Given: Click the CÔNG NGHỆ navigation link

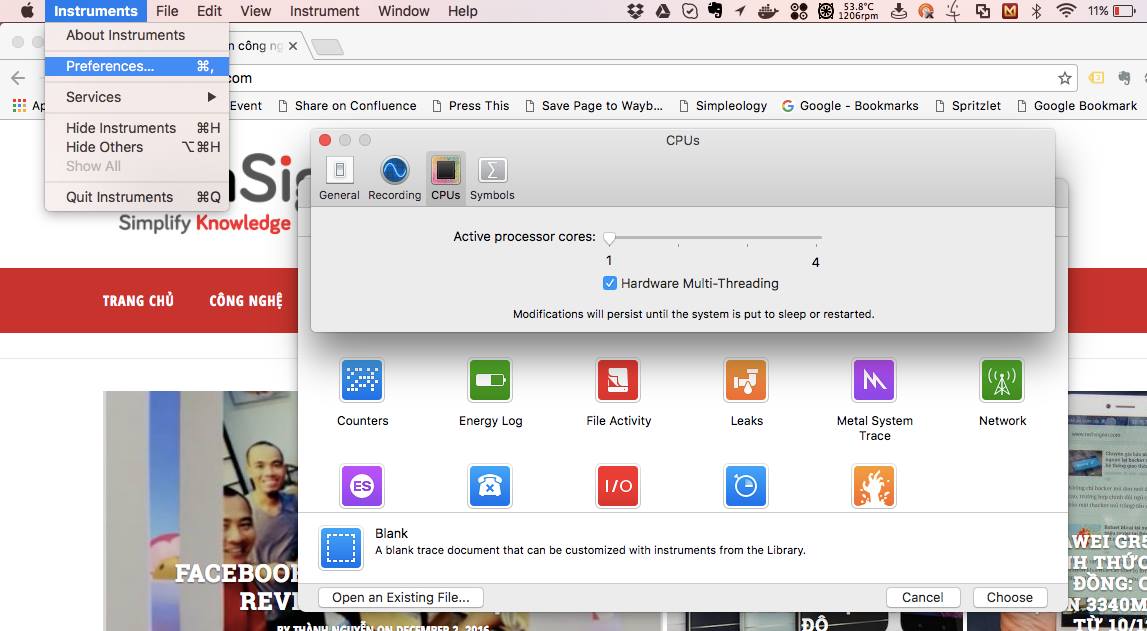Looking at the screenshot, I should point(246,301).
